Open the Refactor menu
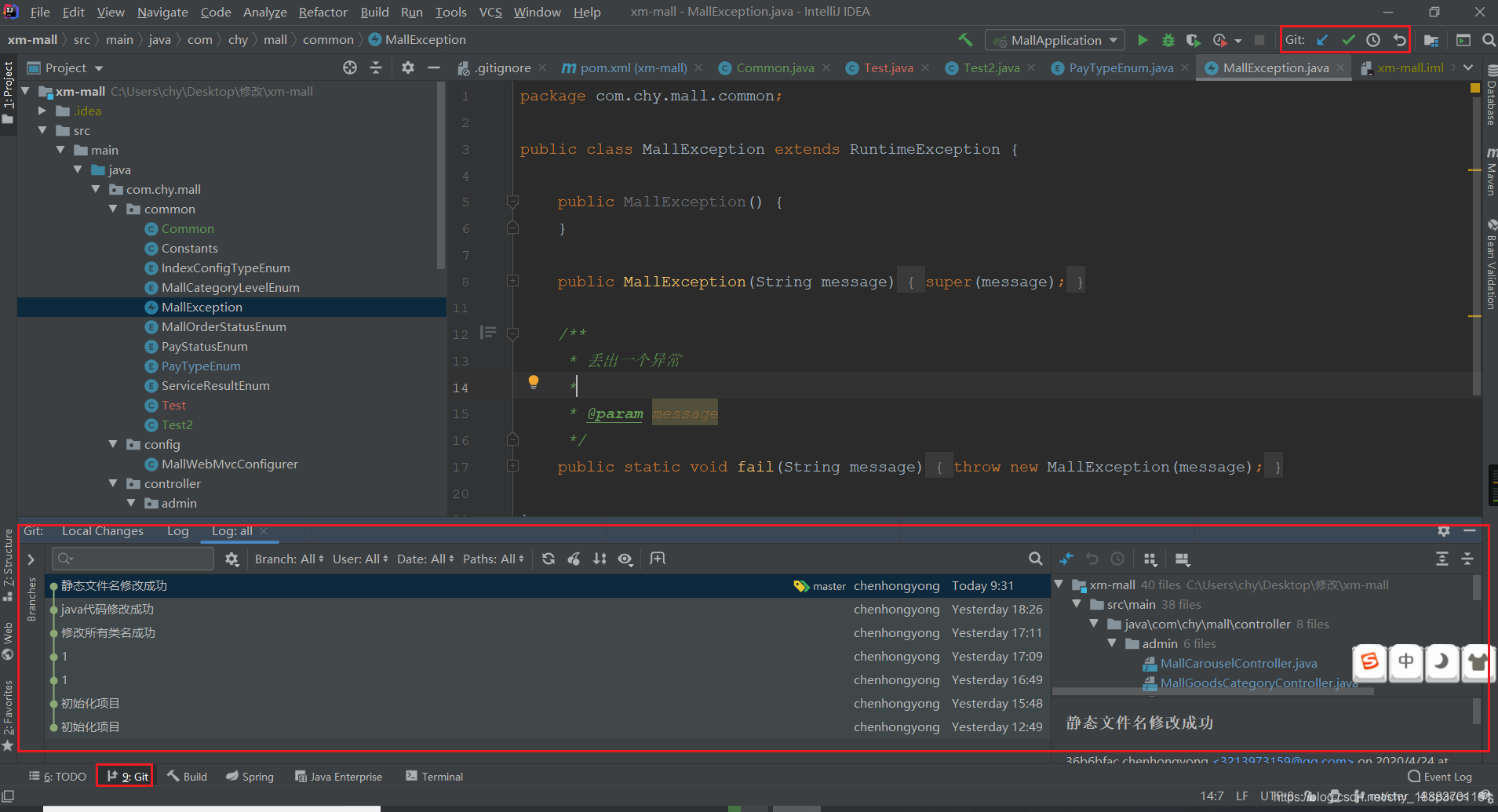This screenshot has width=1498, height=812. click(323, 12)
